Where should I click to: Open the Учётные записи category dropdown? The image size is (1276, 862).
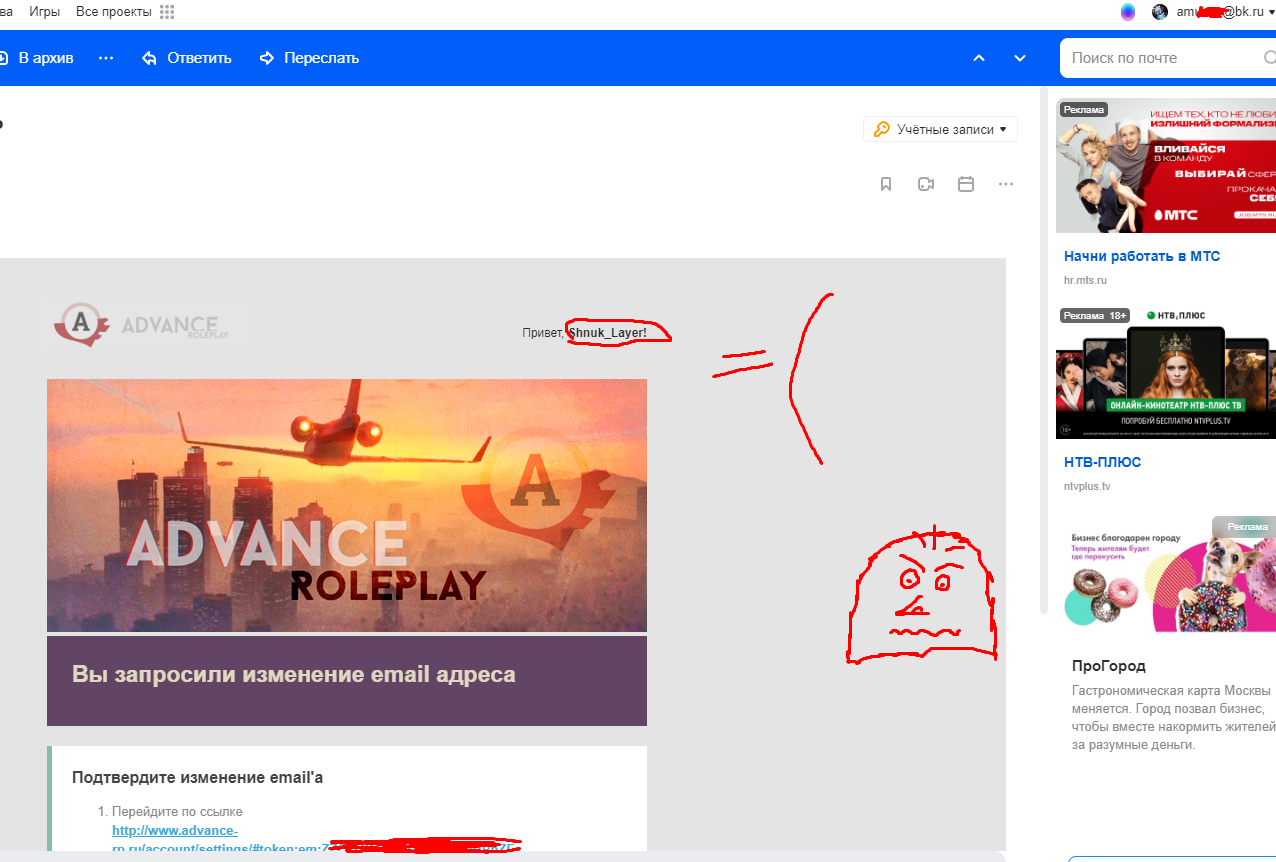[940, 129]
